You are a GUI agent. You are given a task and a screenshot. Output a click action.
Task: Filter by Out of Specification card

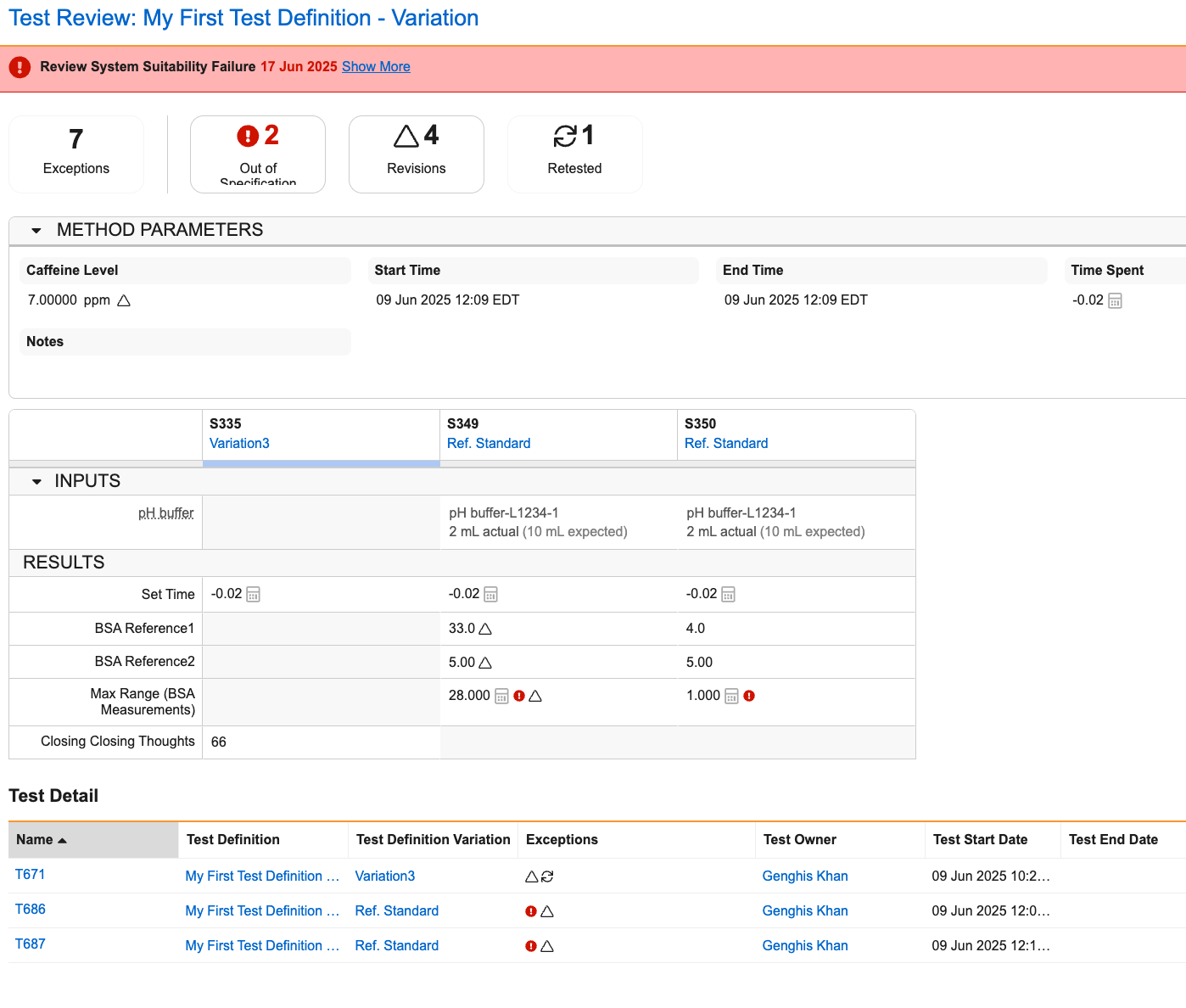click(258, 154)
